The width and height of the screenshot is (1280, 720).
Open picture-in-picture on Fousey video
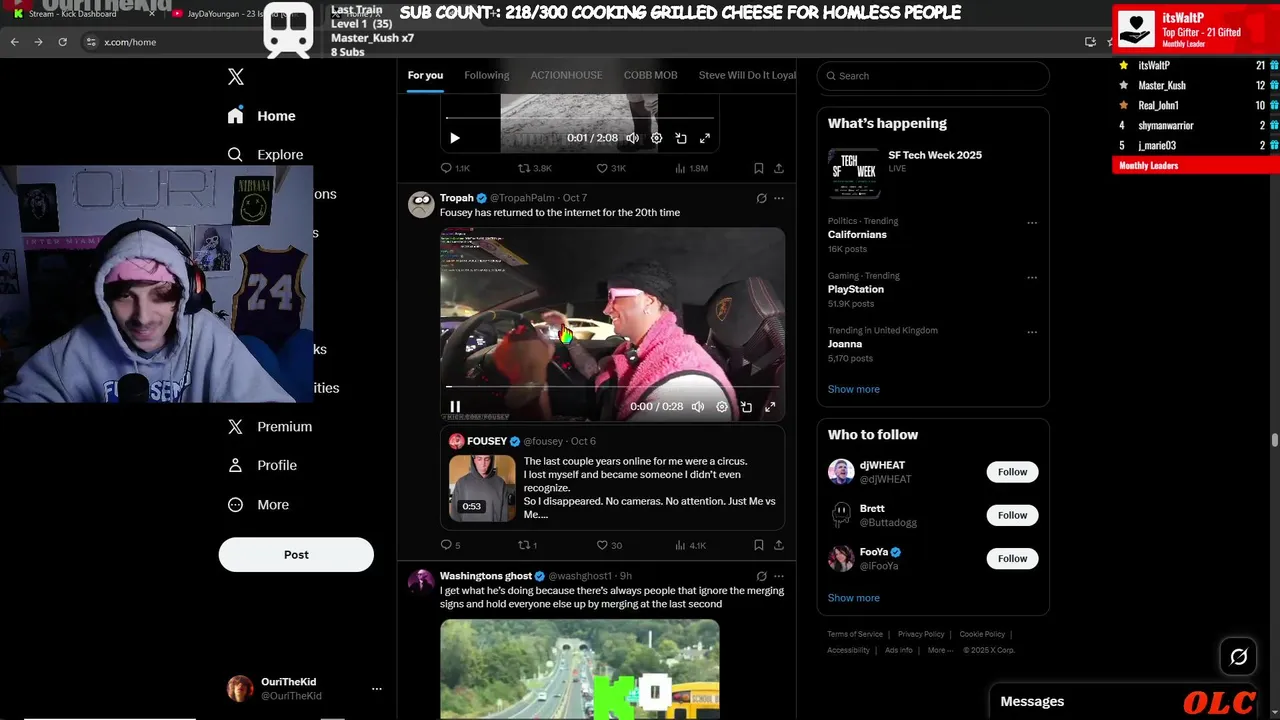pos(746,407)
